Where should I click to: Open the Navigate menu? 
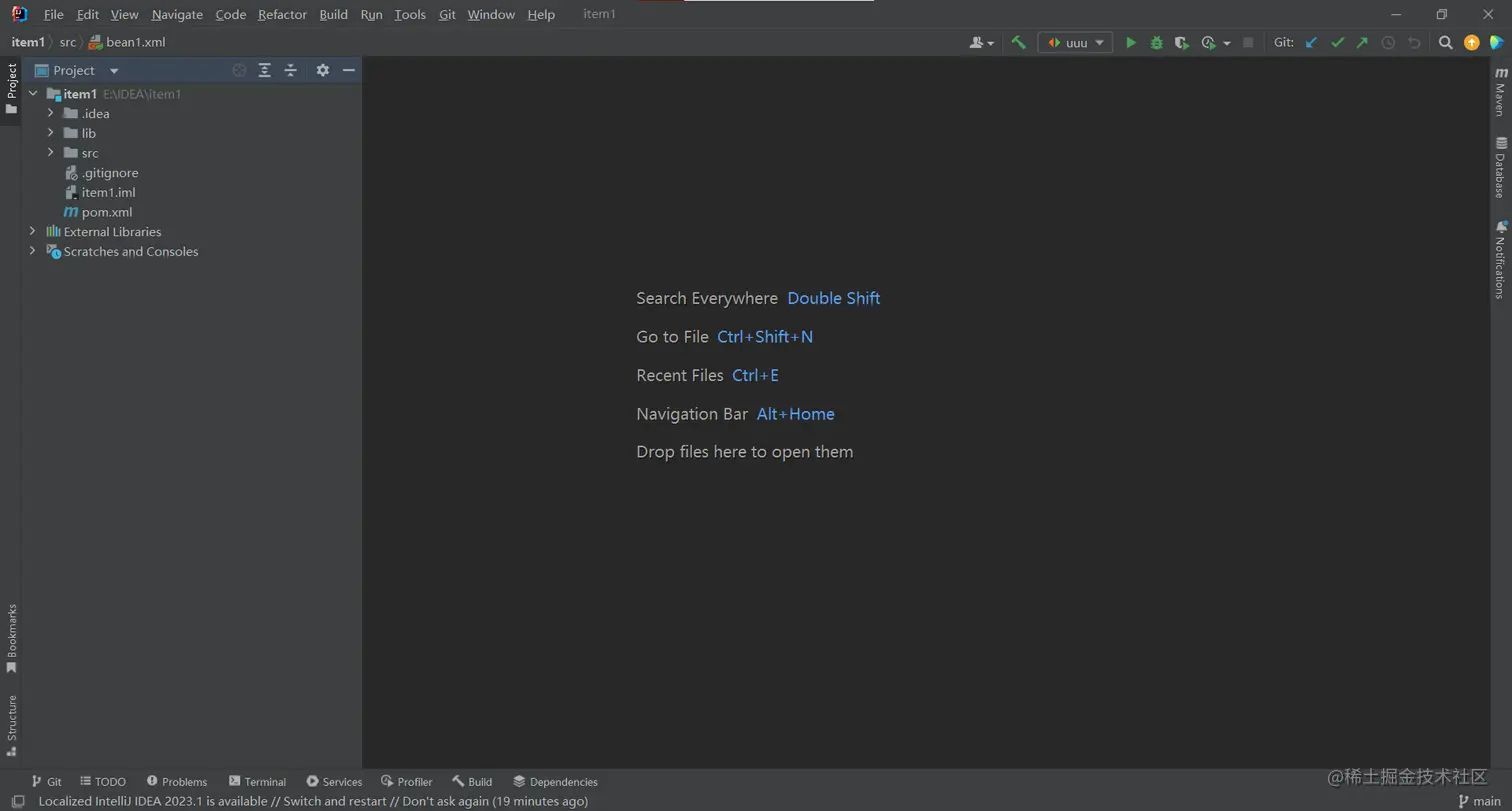coord(177,14)
